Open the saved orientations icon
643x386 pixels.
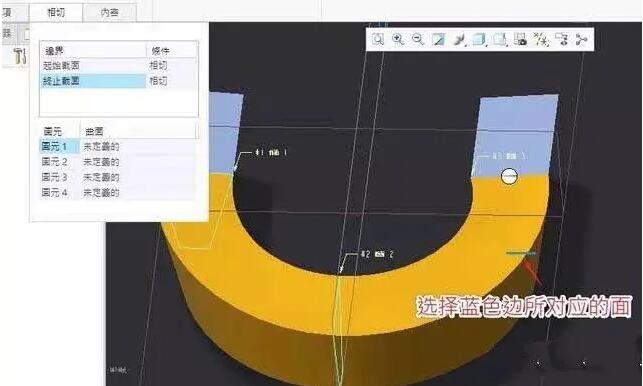tap(500, 39)
